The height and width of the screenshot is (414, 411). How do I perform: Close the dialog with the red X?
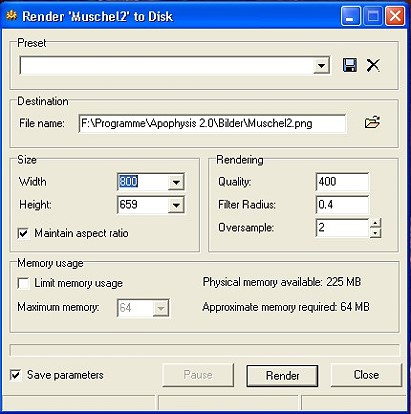395,16
